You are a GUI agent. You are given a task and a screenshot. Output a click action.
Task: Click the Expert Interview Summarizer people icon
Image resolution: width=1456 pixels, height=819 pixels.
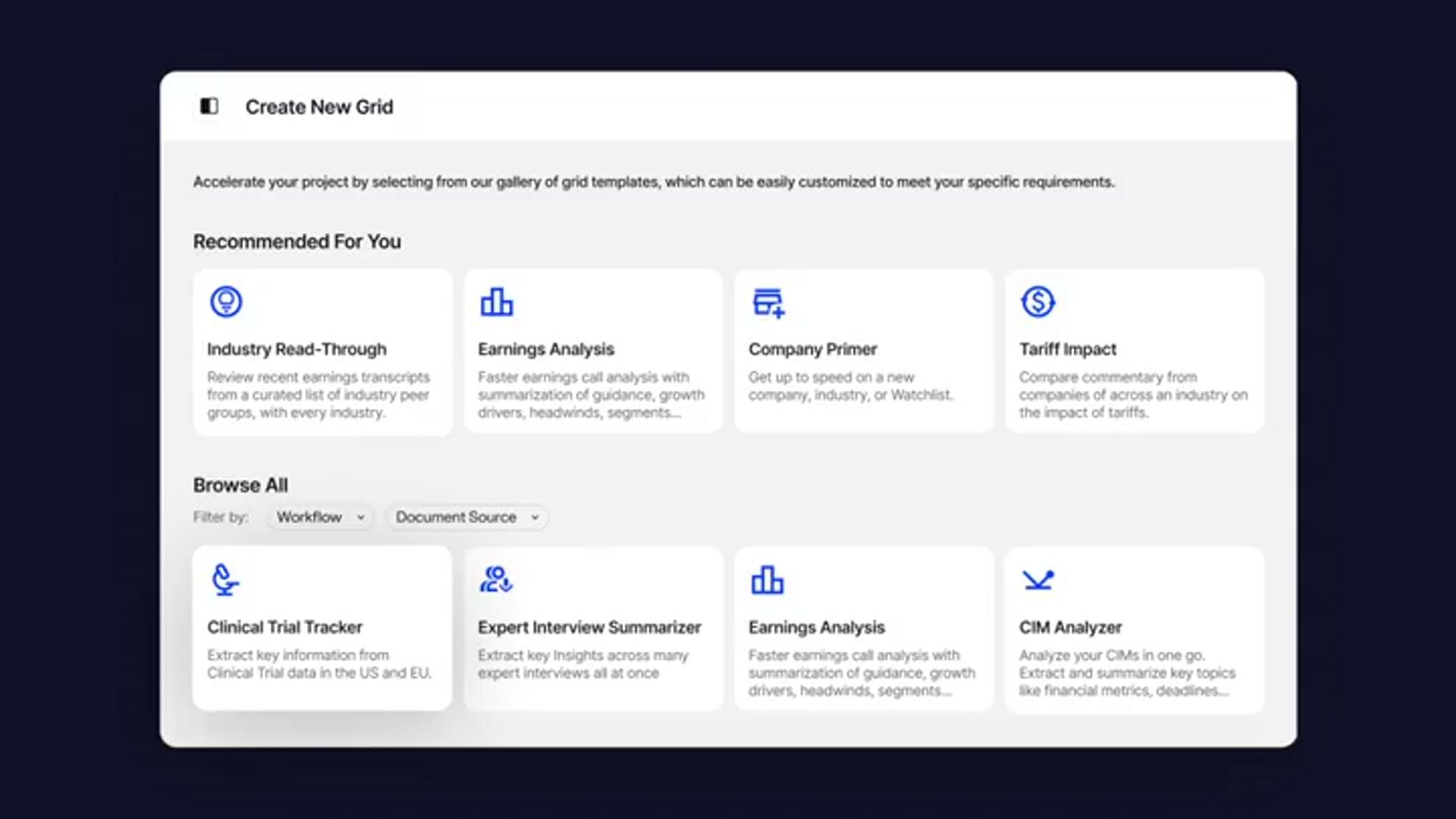[x=496, y=580]
